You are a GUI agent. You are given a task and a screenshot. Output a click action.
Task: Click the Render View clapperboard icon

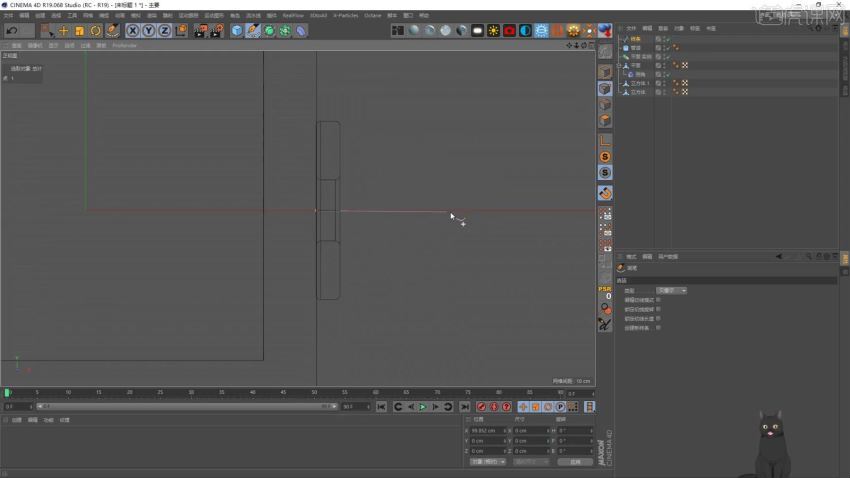point(200,30)
